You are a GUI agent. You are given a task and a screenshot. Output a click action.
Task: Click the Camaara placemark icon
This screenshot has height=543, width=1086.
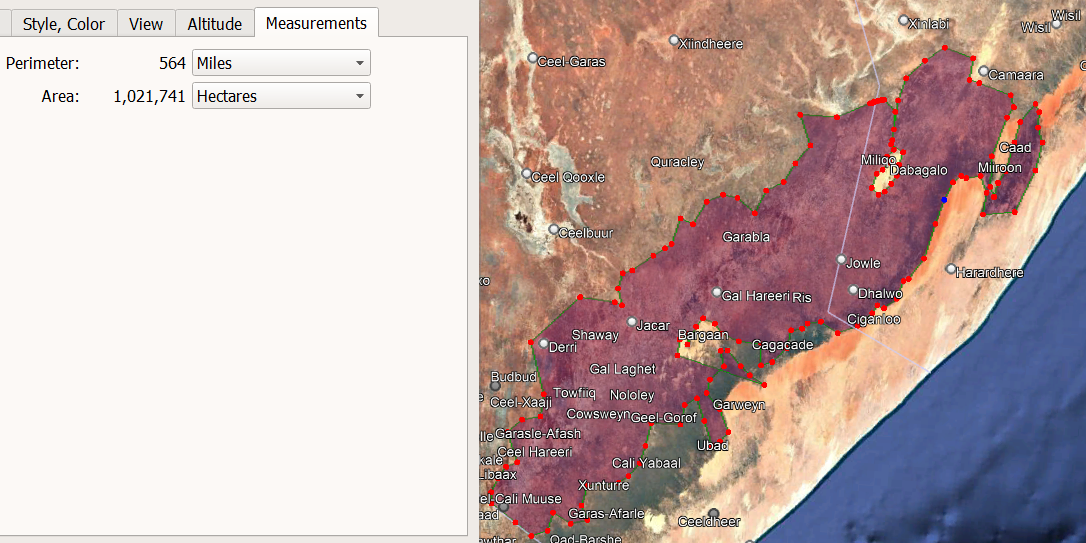984,72
